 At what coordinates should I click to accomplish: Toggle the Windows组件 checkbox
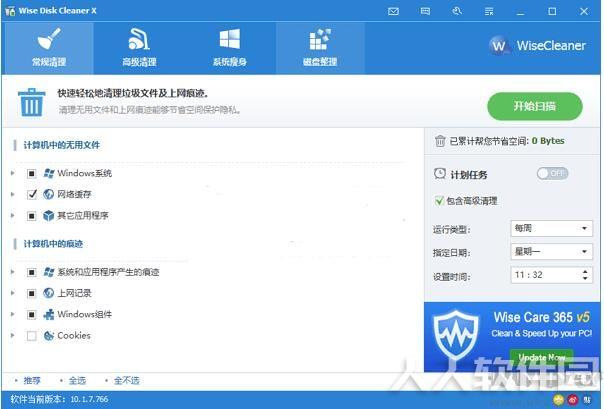point(32,315)
